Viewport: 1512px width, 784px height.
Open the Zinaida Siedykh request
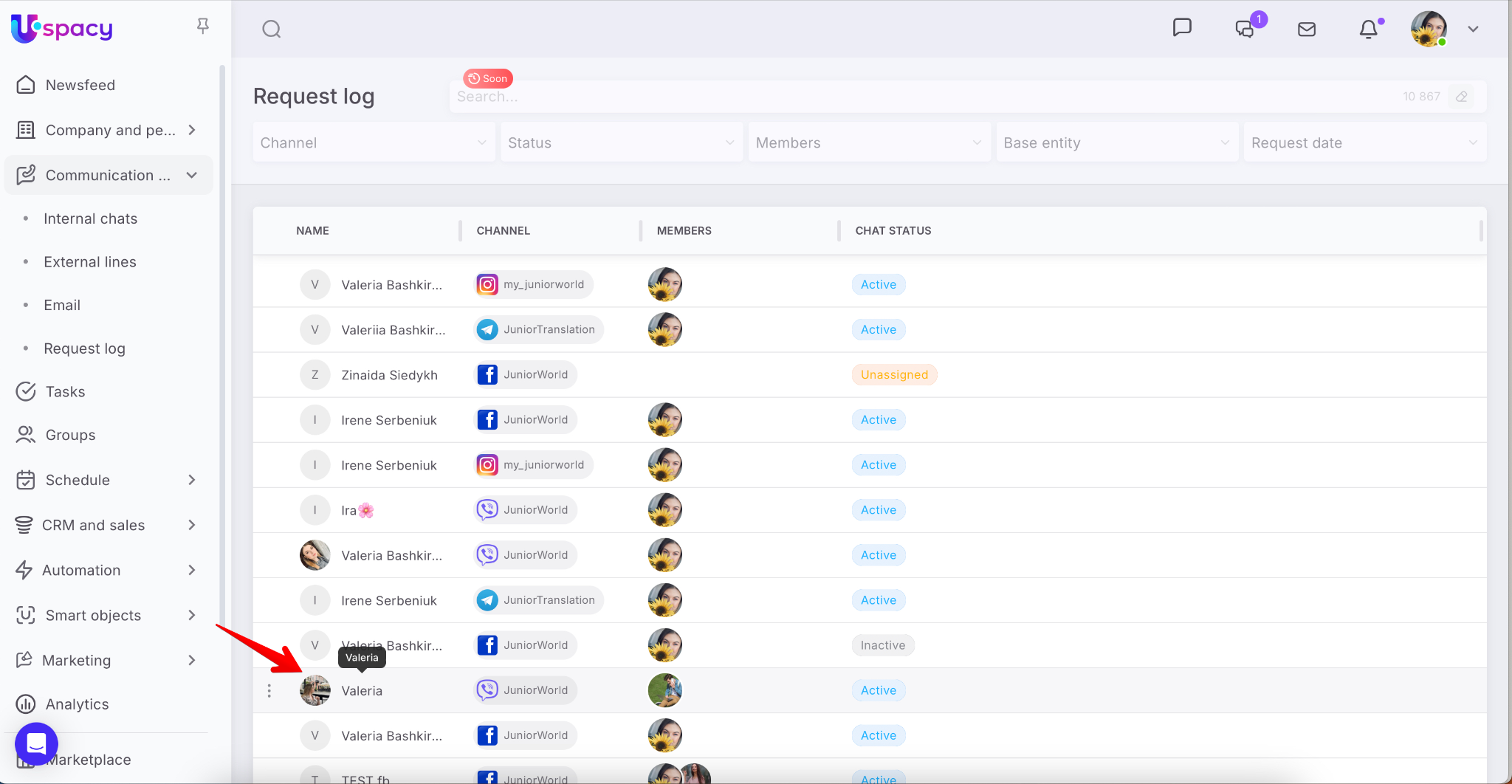[x=389, y=375]
